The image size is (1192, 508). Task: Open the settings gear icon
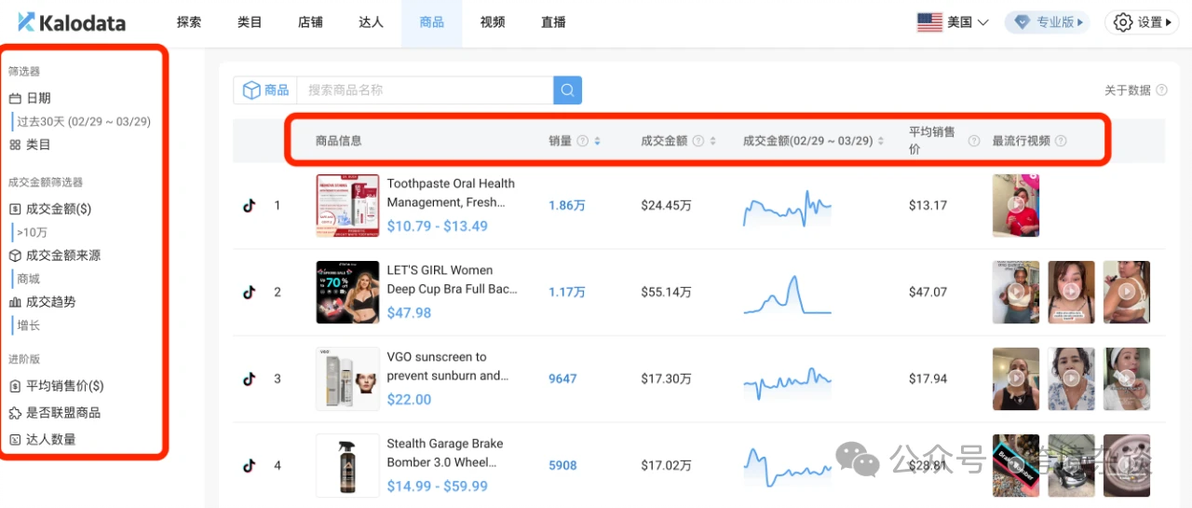point(1123,22)
